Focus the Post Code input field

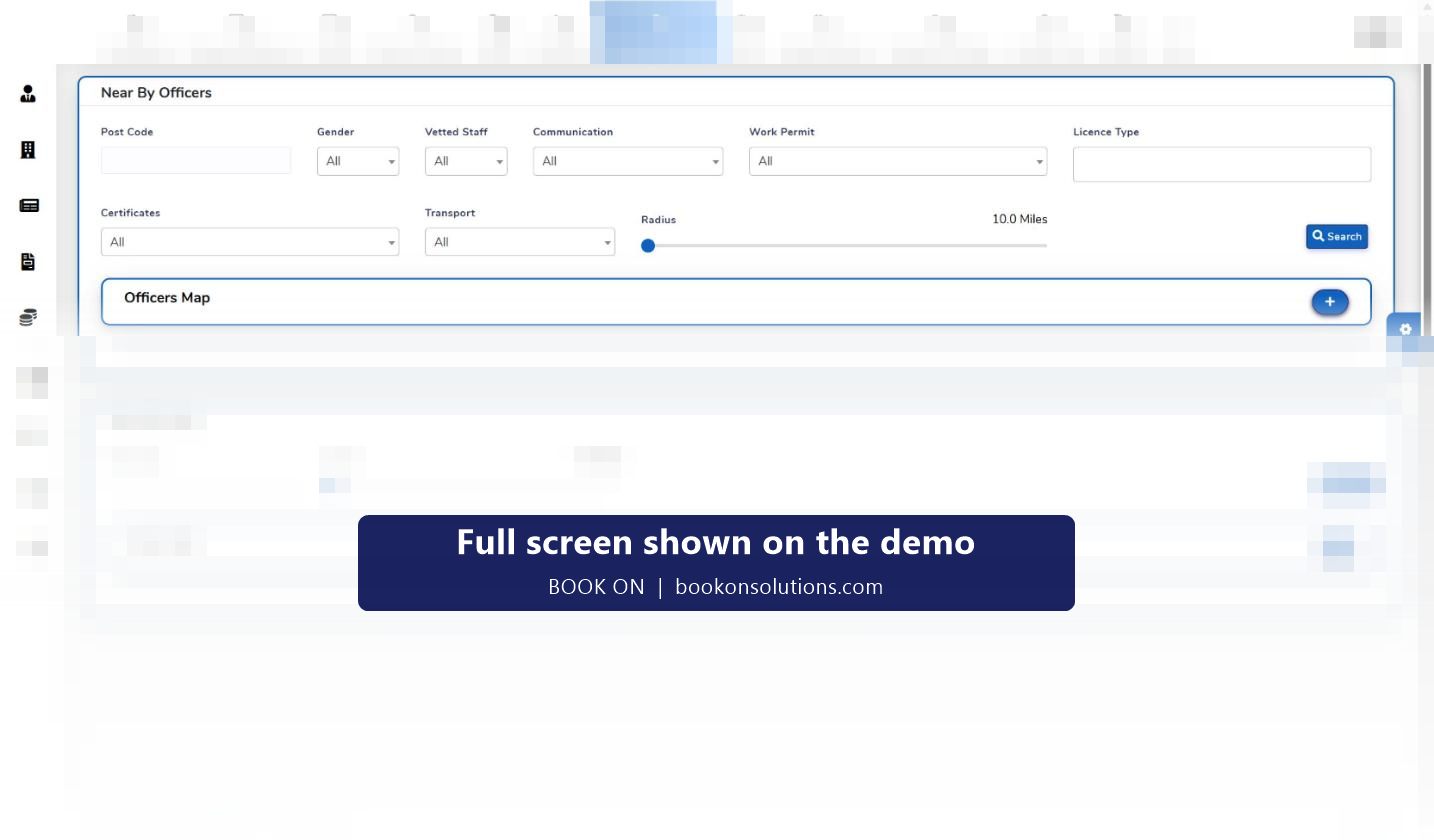click(196, 160)
